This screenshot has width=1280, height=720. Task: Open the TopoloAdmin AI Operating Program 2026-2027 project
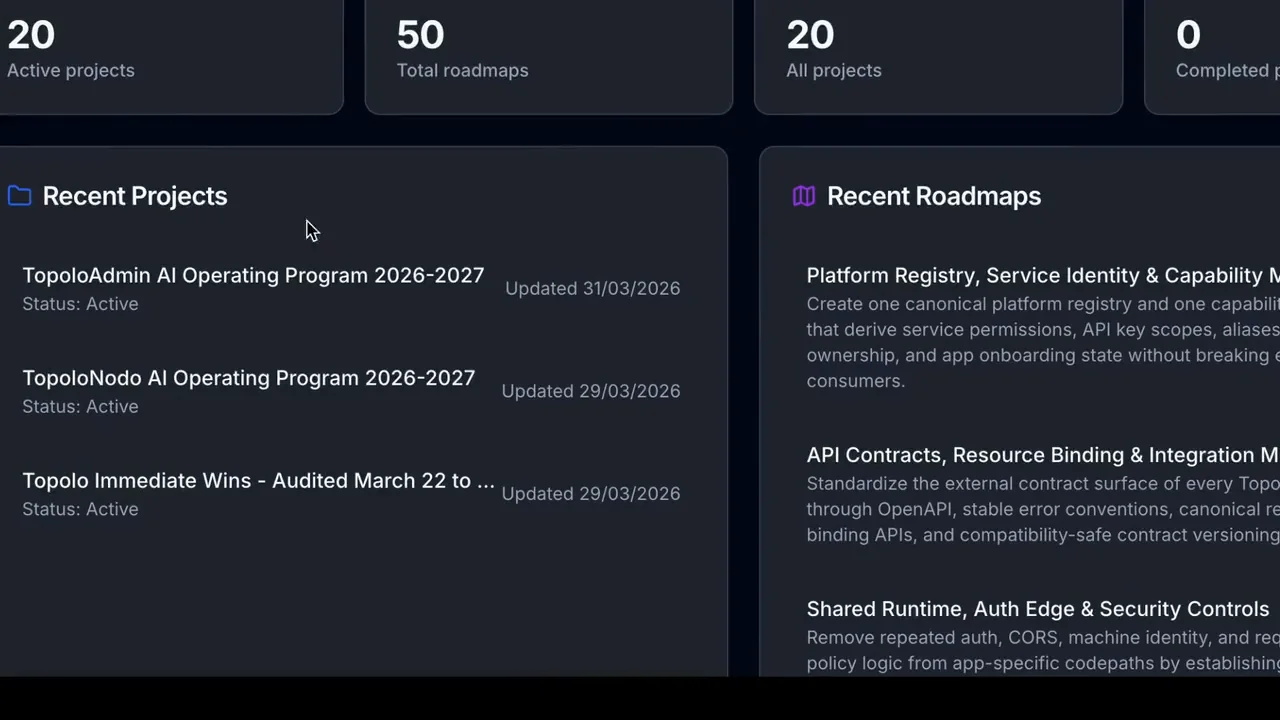point(253,275)
